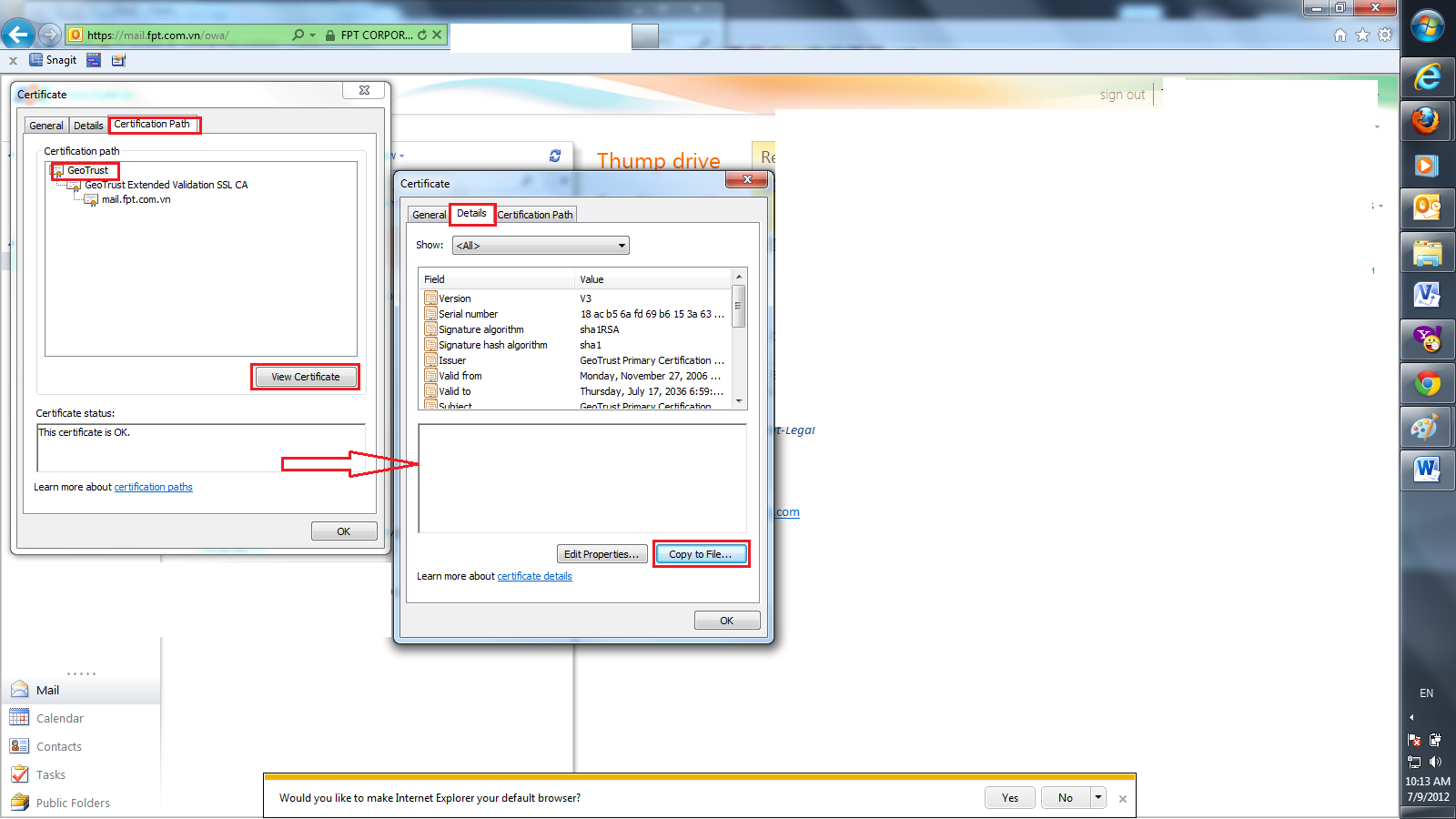Image resolution: width=1456 pixels, height=819 pixels.
Task: Dismiss the default browser notification bar
Action: click(1123, 799)
